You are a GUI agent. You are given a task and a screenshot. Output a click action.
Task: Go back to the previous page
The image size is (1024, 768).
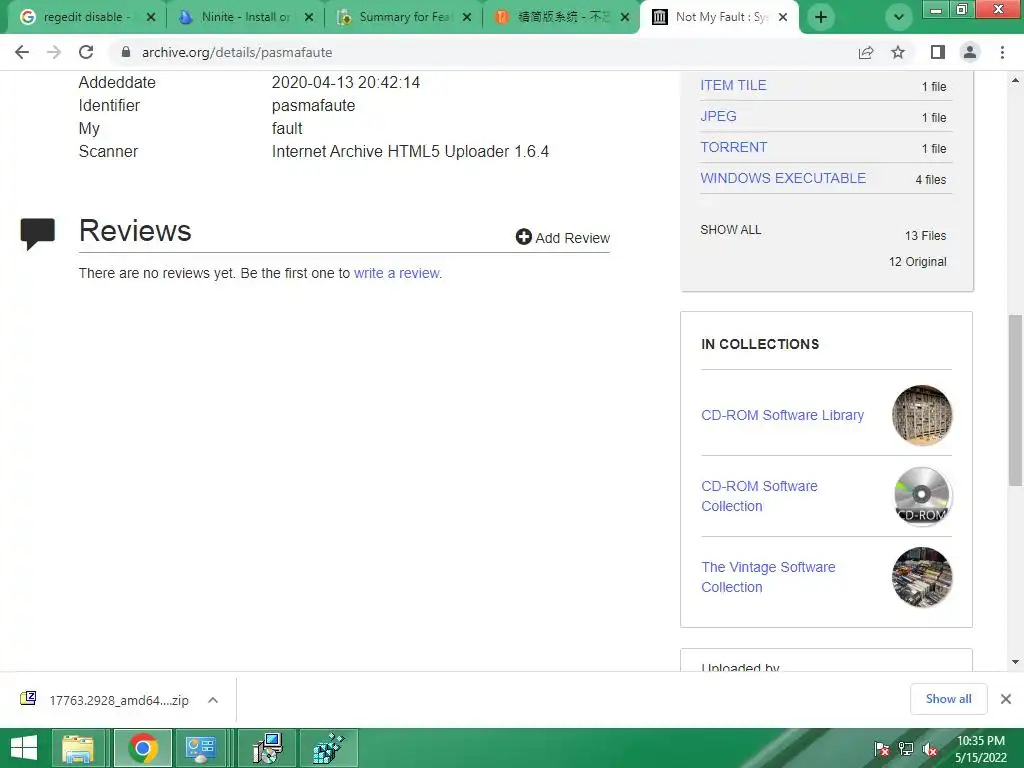(x=22, y=52)
